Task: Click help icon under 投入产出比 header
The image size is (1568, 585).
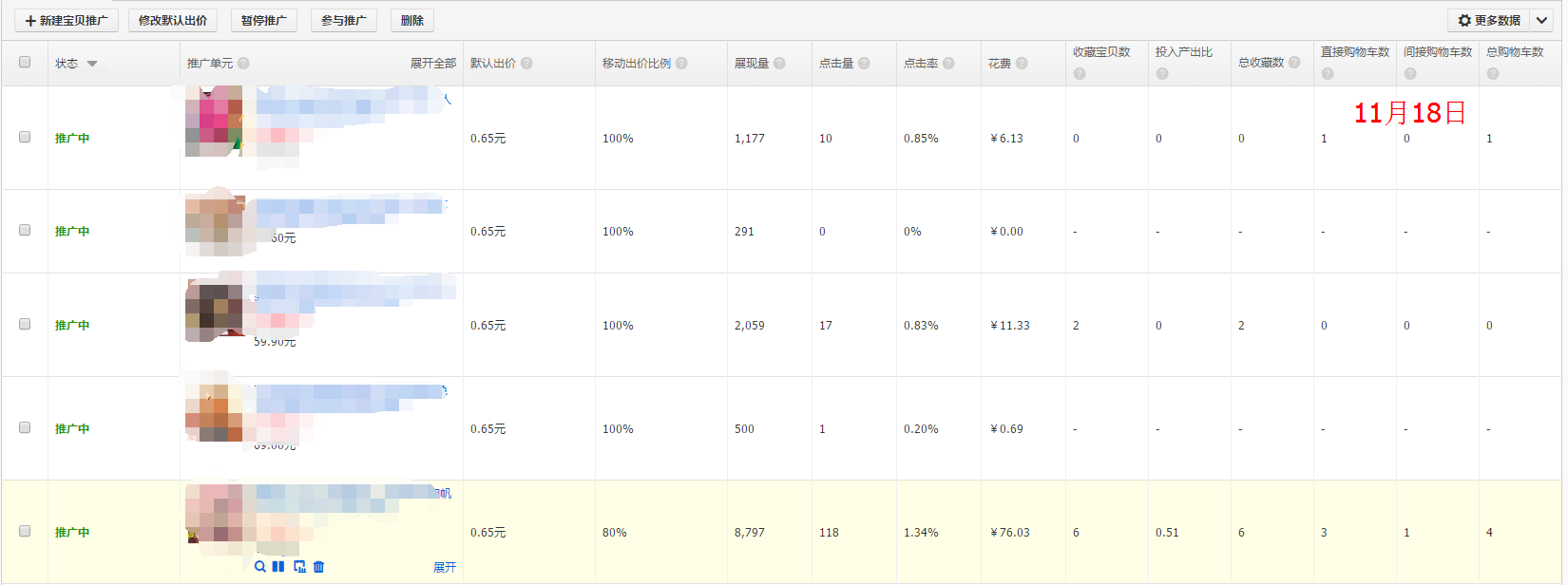Action: coord(1162,74)
